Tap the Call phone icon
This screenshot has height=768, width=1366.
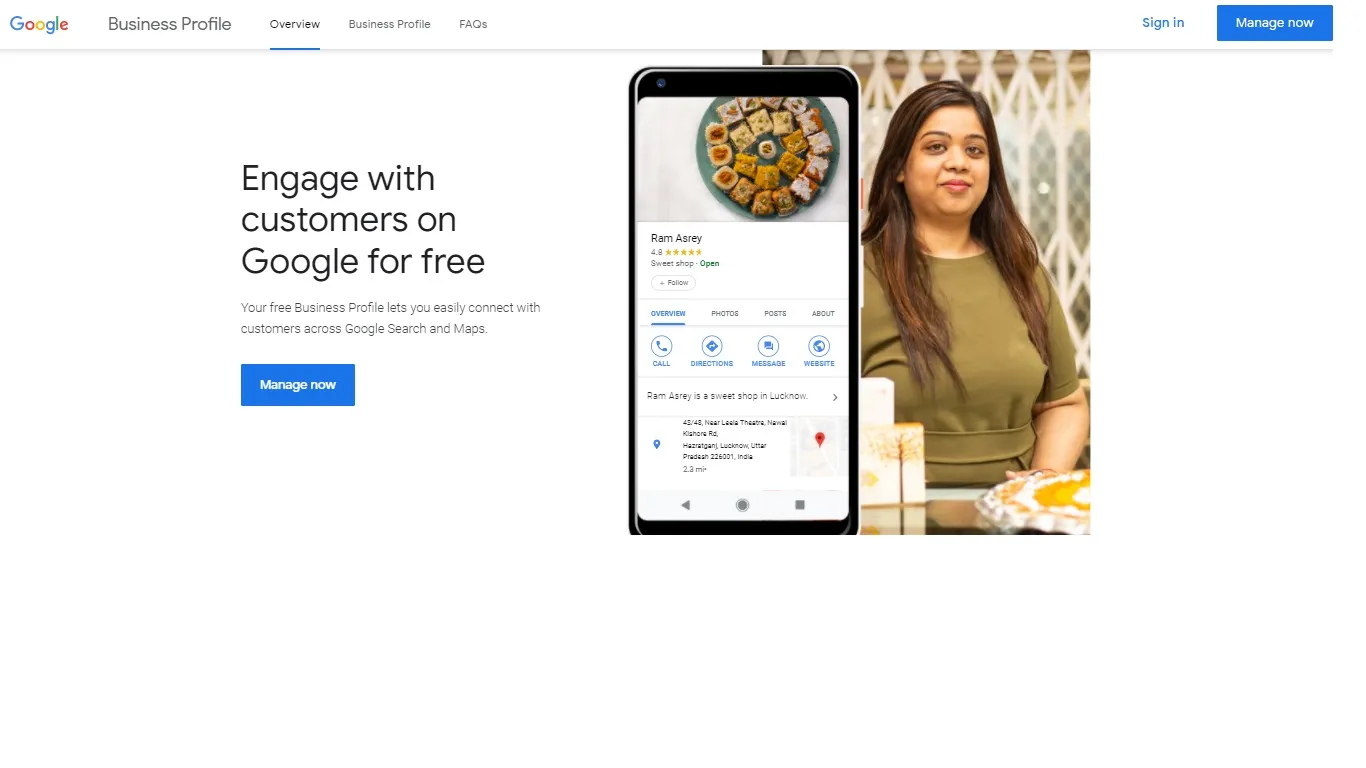661,346
